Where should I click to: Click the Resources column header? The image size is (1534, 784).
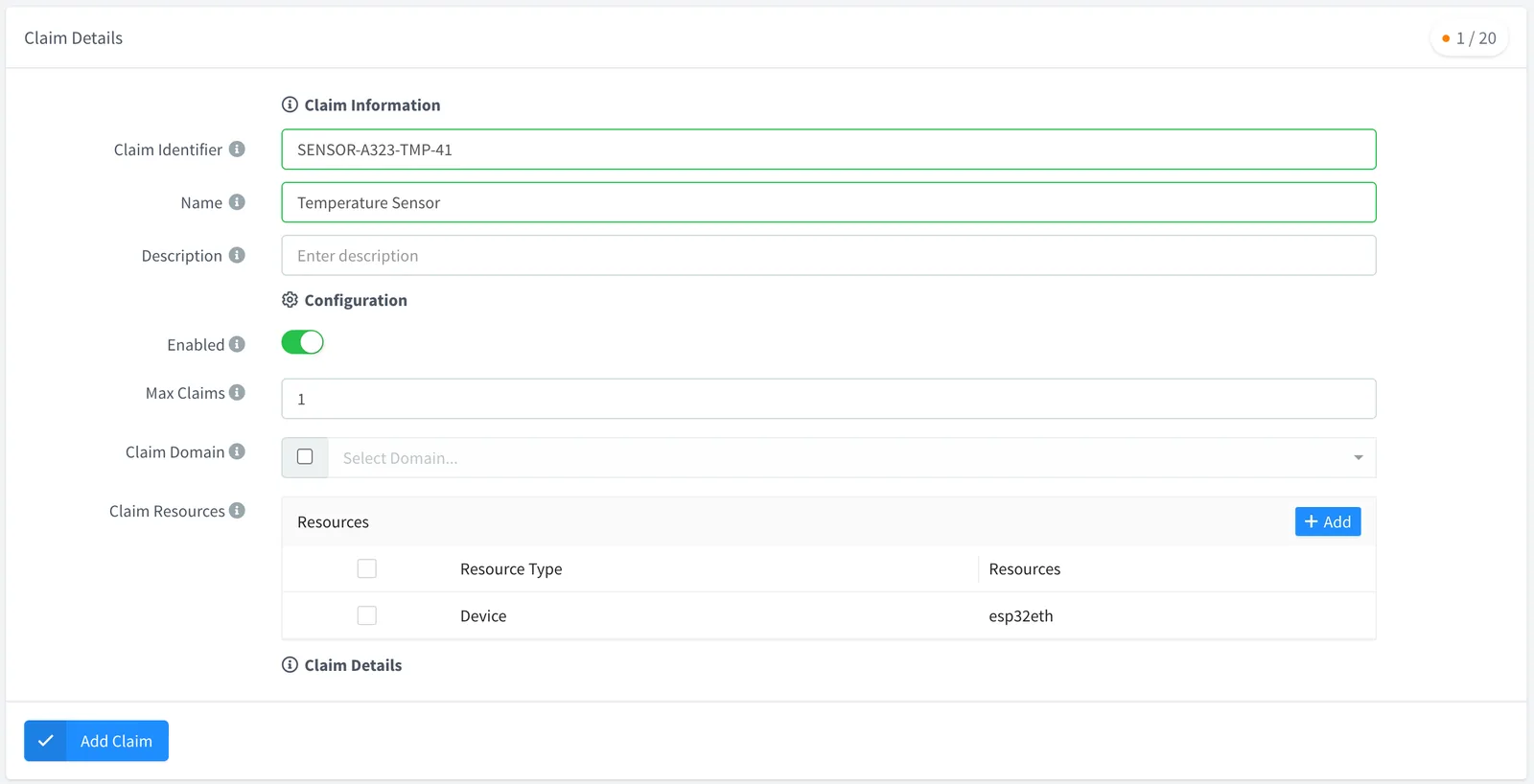[1025, 569]
